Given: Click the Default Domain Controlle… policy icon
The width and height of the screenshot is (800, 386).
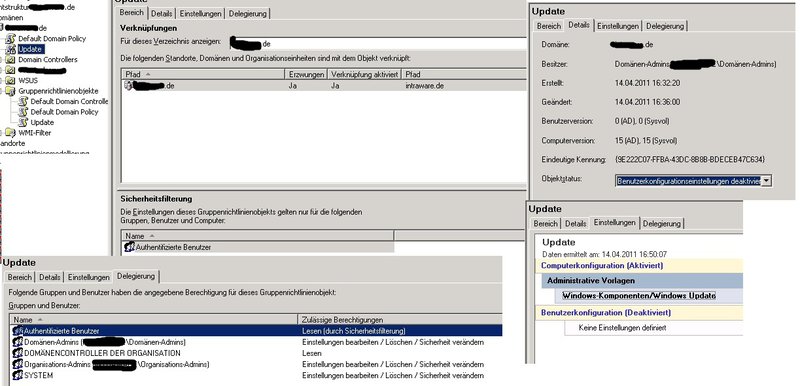Looking at the screenshot, I should pos(23,101).
